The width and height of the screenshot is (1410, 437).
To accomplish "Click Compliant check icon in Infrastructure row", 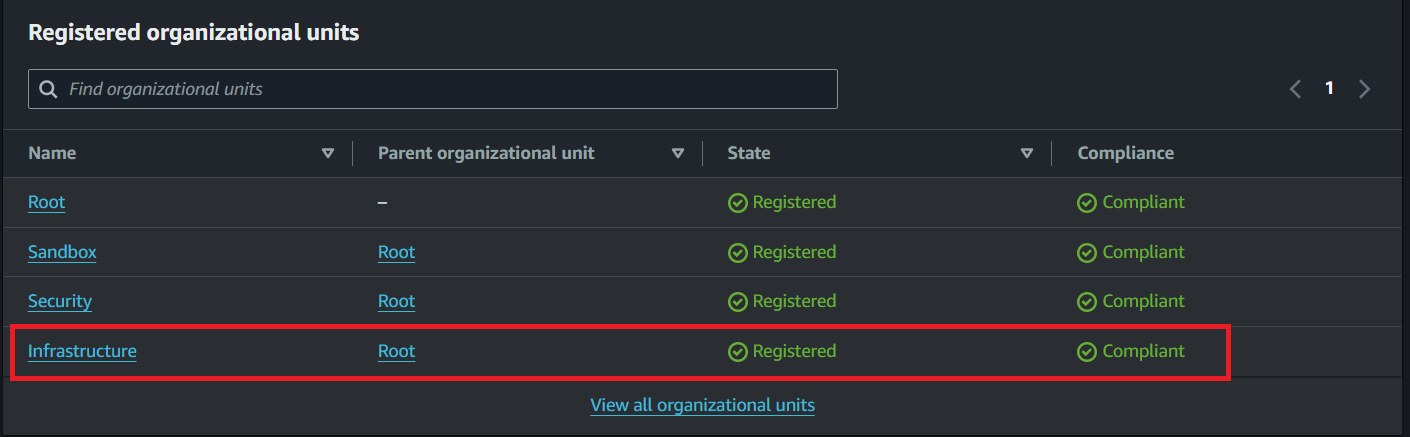I will point(1087,352).
